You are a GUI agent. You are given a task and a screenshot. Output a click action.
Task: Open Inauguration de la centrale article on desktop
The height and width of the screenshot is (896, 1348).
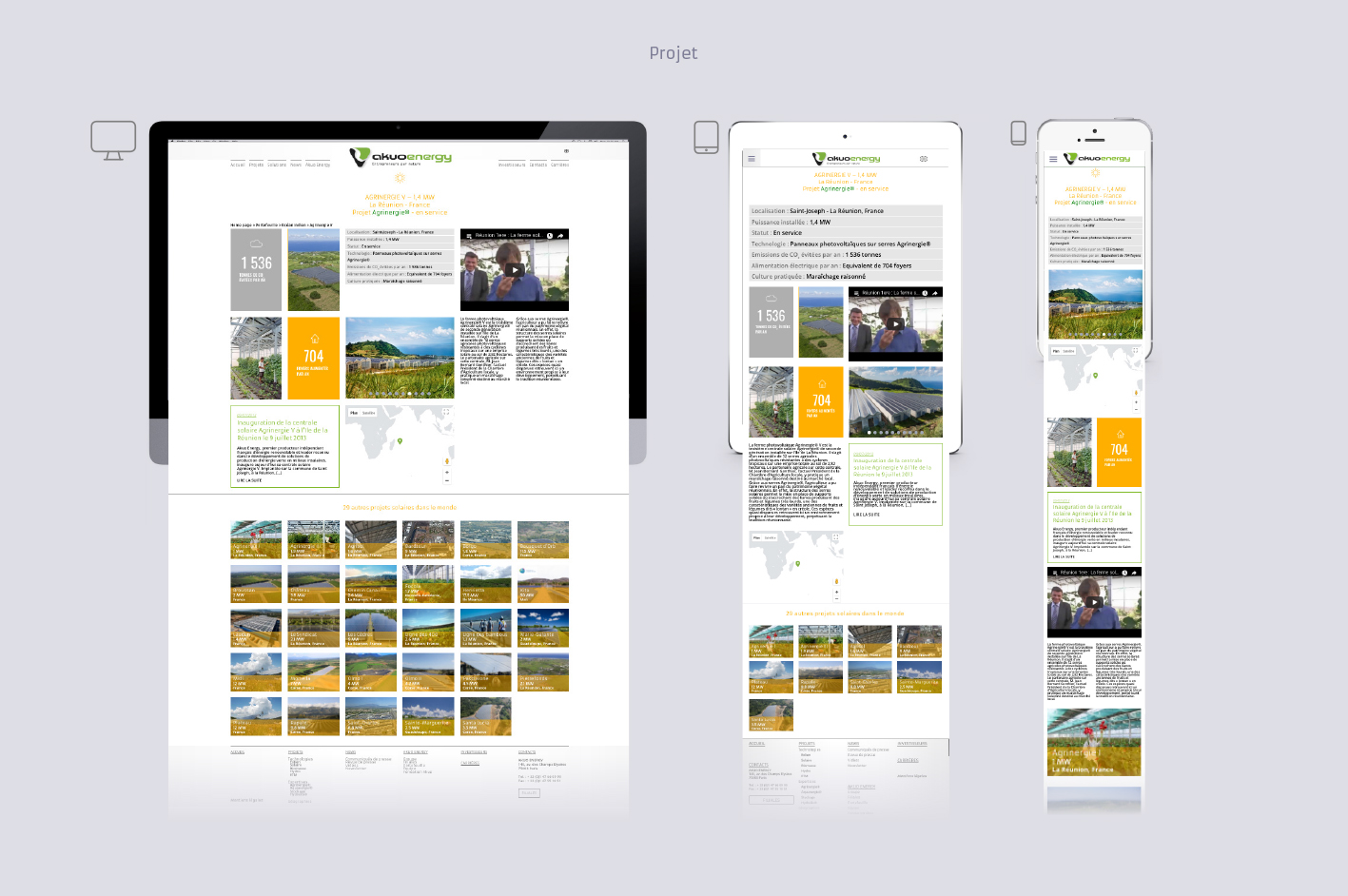[x=283, y=430]
